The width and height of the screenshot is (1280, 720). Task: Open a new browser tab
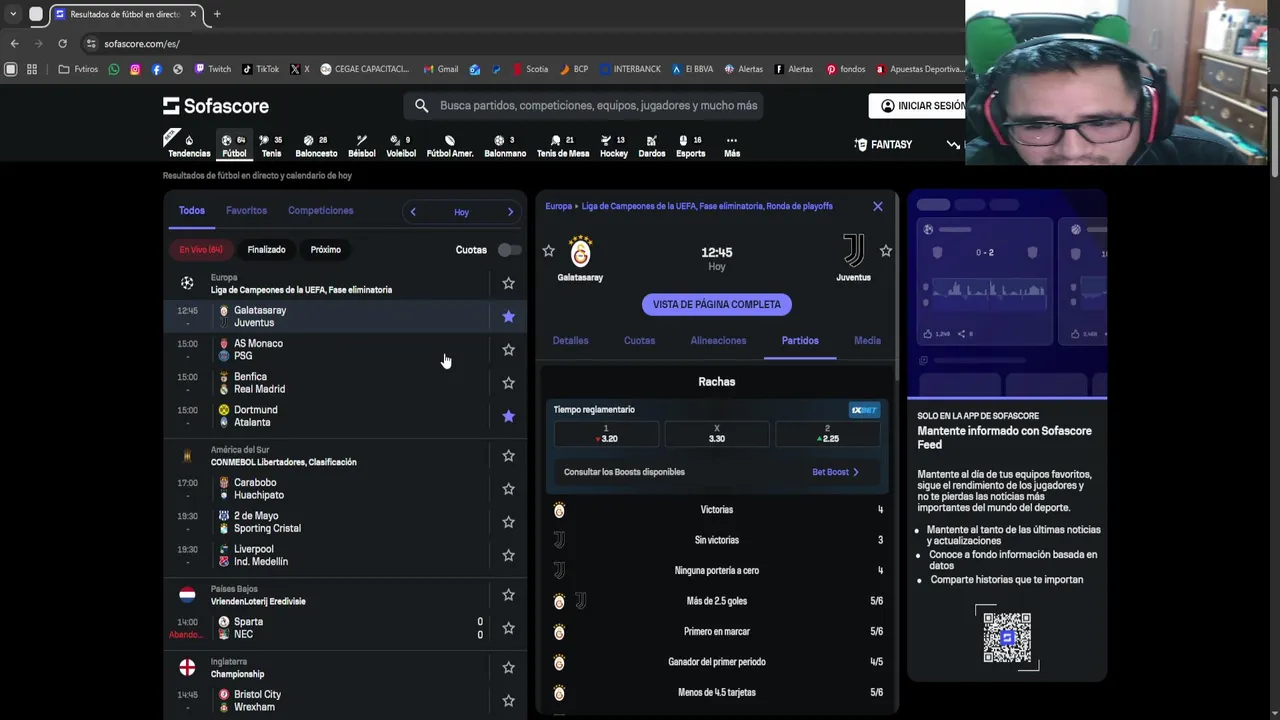217,14
